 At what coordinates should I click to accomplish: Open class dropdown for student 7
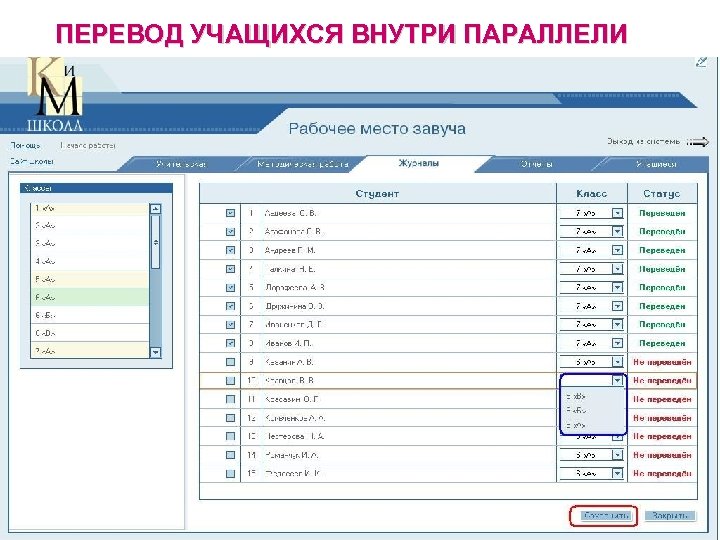click(618, 325)
